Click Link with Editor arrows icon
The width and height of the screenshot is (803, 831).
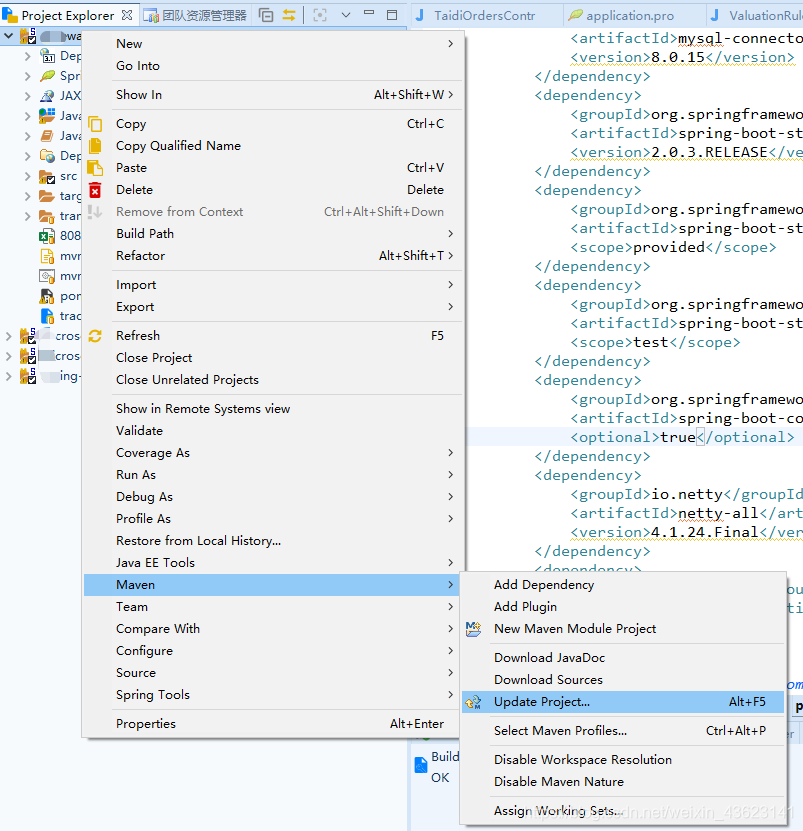point(289,15)
